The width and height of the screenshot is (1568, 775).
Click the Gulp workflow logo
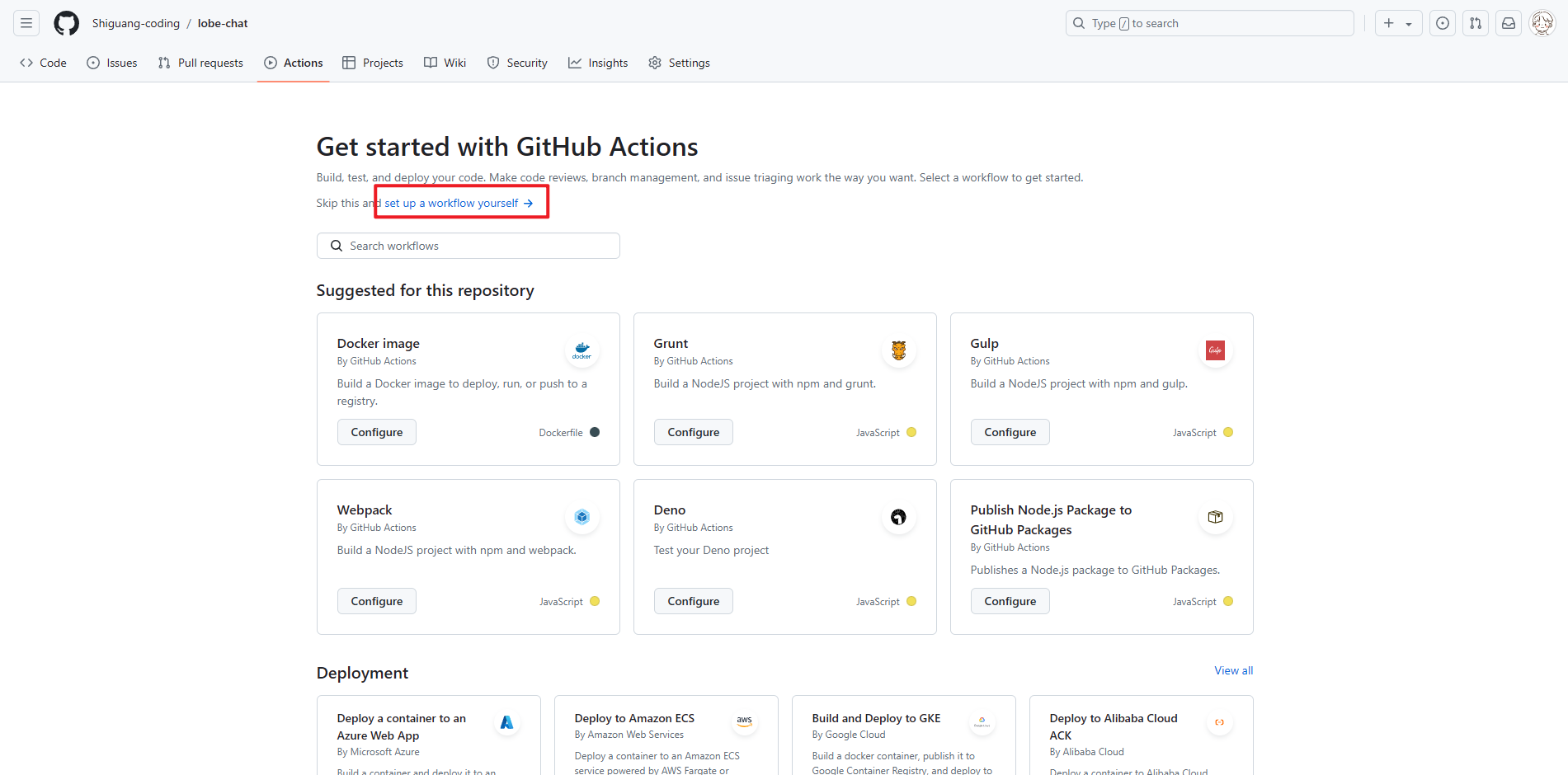pyautogui.click(x=1215, y=350)
